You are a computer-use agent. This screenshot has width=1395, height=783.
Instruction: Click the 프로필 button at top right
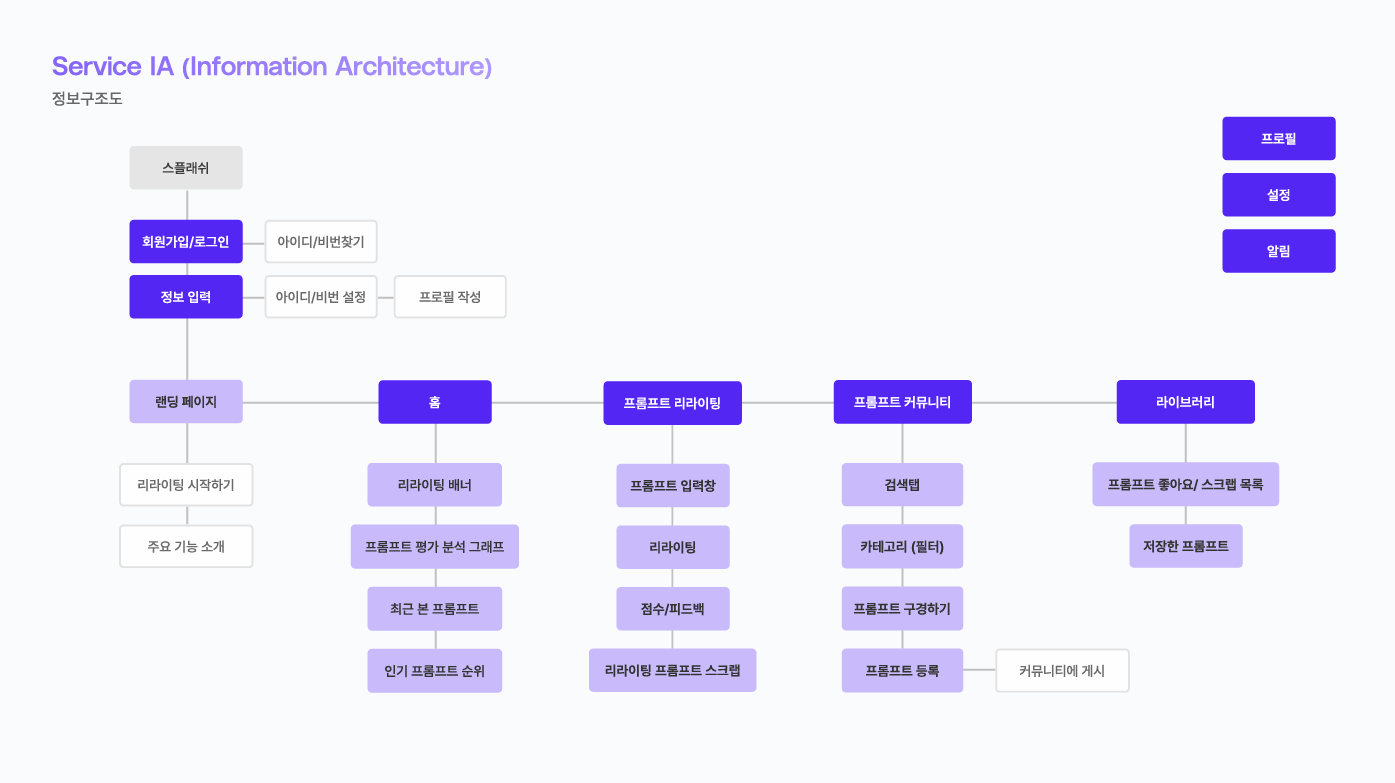point(1278,139)
